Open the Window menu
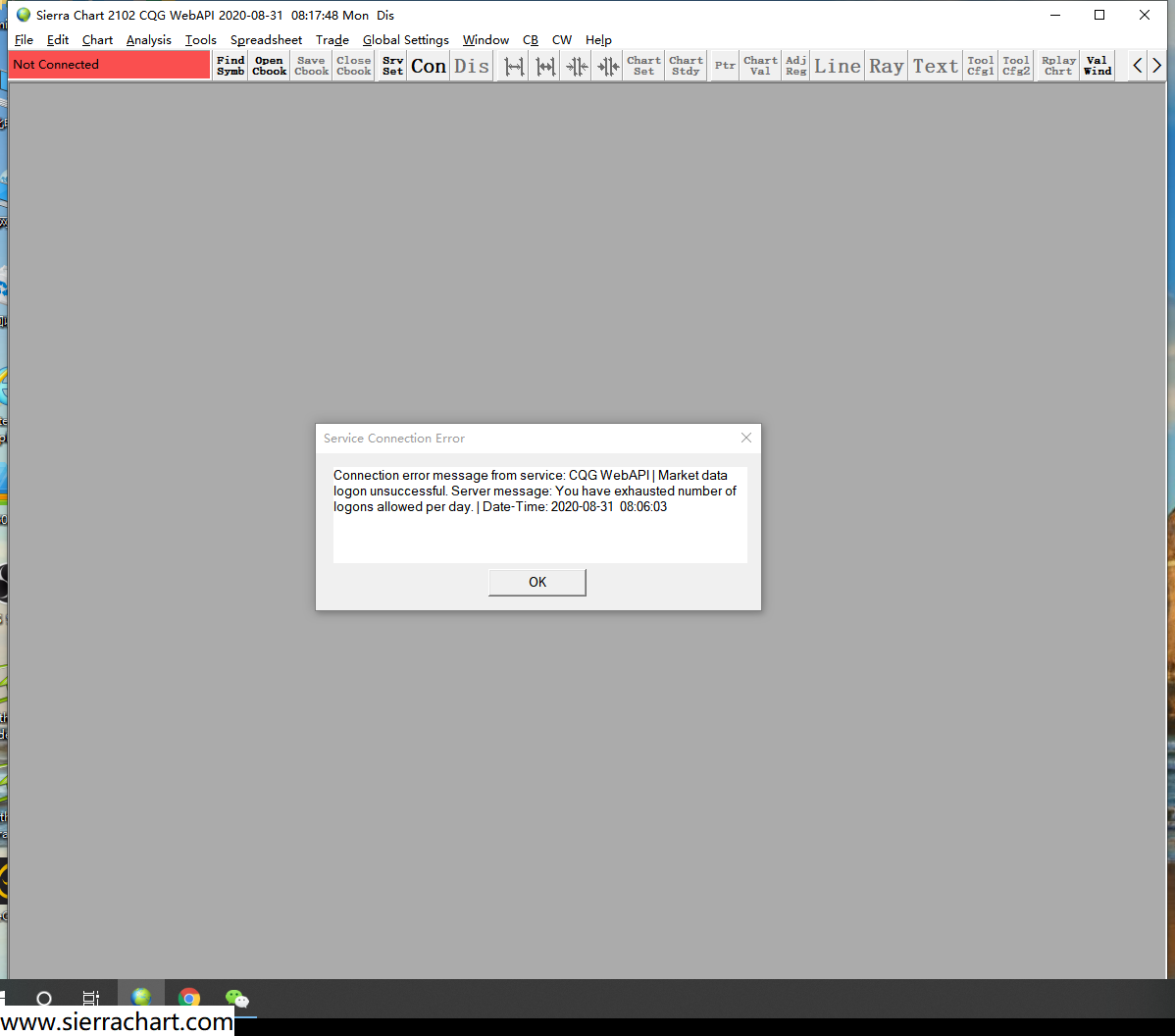 [485, 39]
